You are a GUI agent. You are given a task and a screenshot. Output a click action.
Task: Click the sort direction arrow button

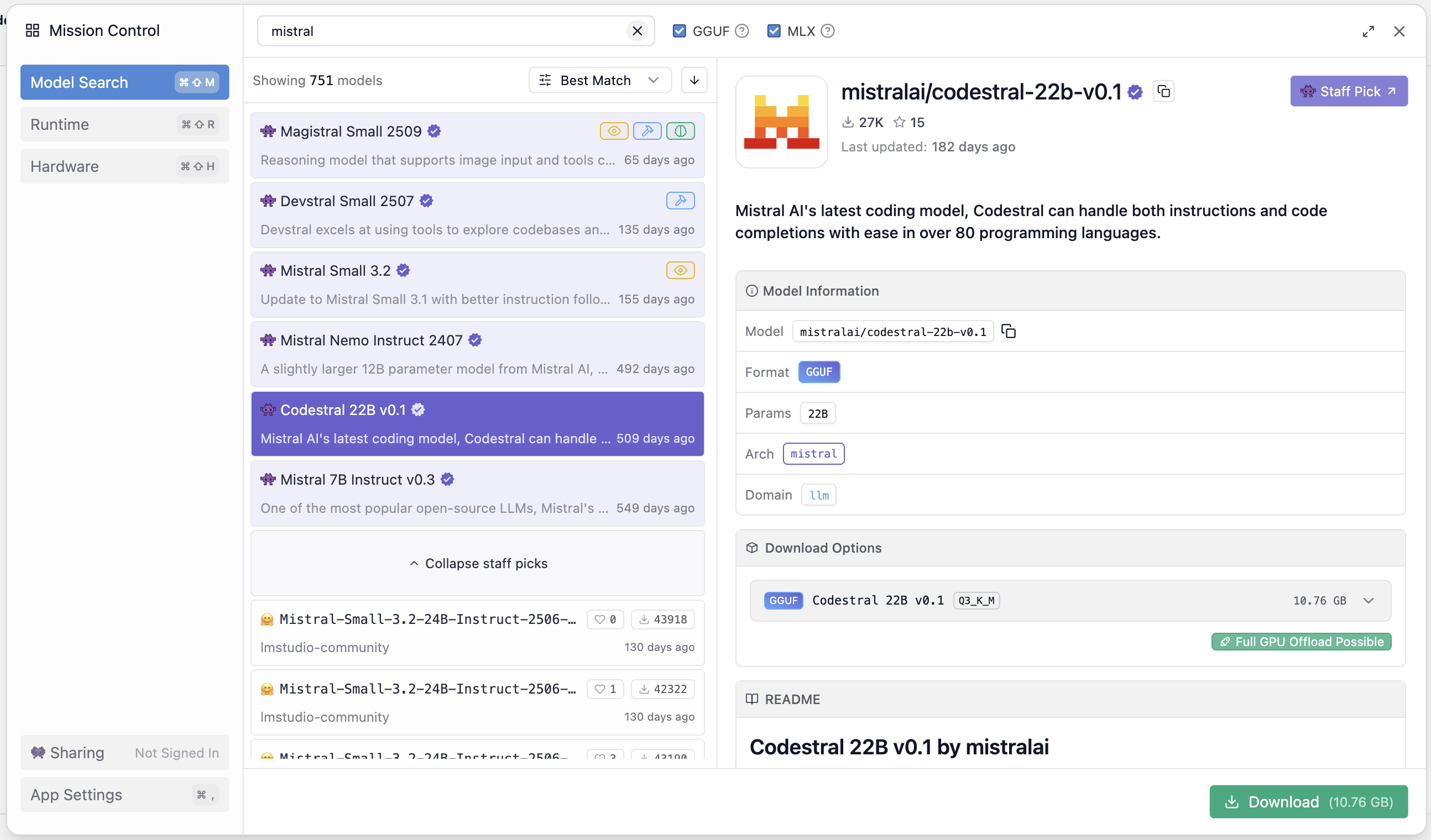pos(694,80)
